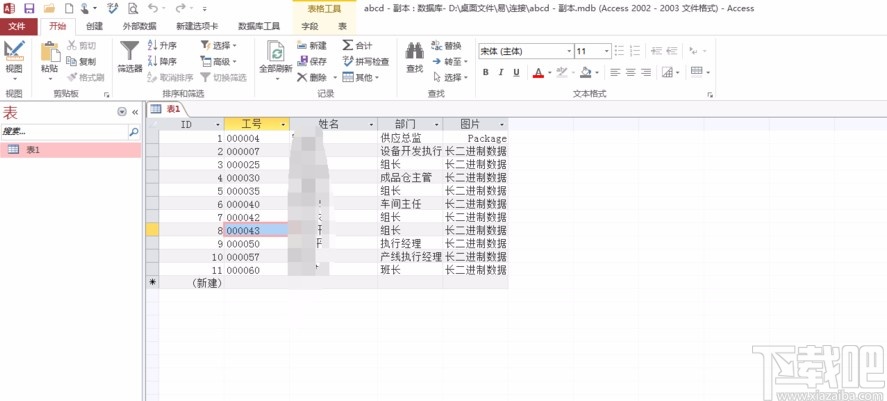Open the font size dropdown showing 11
This screenshot has height=401, width=887.
point(606,51)
